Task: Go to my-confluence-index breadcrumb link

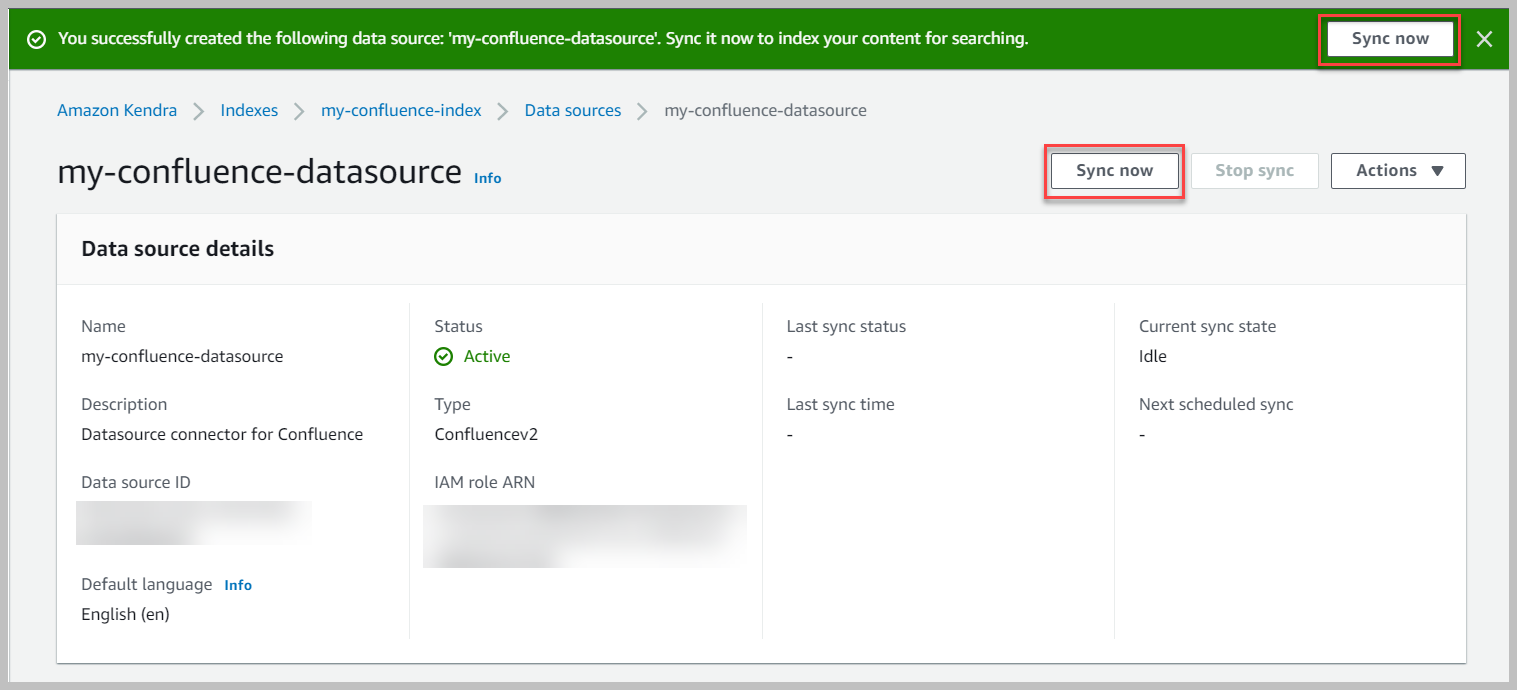Action: (400, 110)
